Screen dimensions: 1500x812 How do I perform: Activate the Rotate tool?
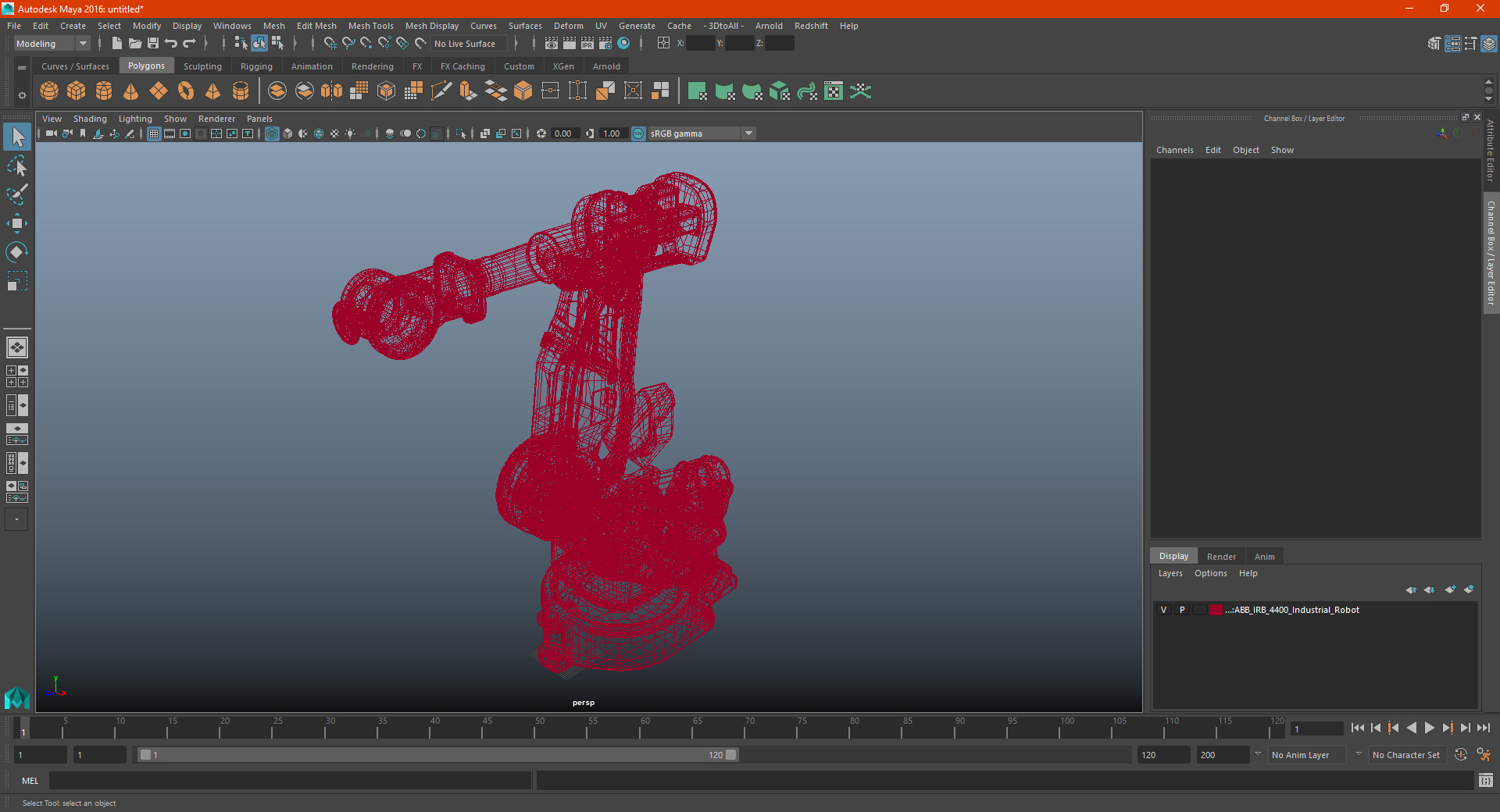click(x=17, y=252)
